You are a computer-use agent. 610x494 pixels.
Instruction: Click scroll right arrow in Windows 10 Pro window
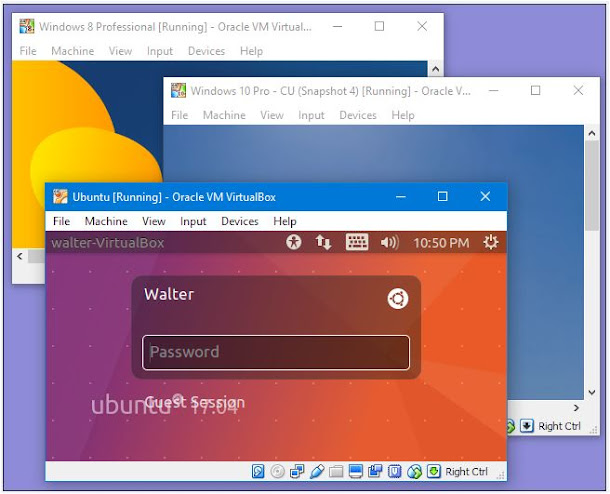click(x=577, y=408)
